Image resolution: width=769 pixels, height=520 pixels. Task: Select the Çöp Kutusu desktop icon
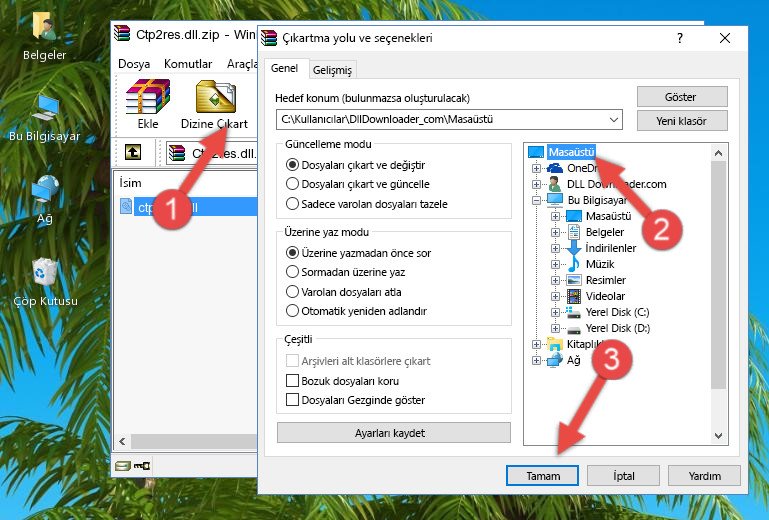(x=45, y=282)
